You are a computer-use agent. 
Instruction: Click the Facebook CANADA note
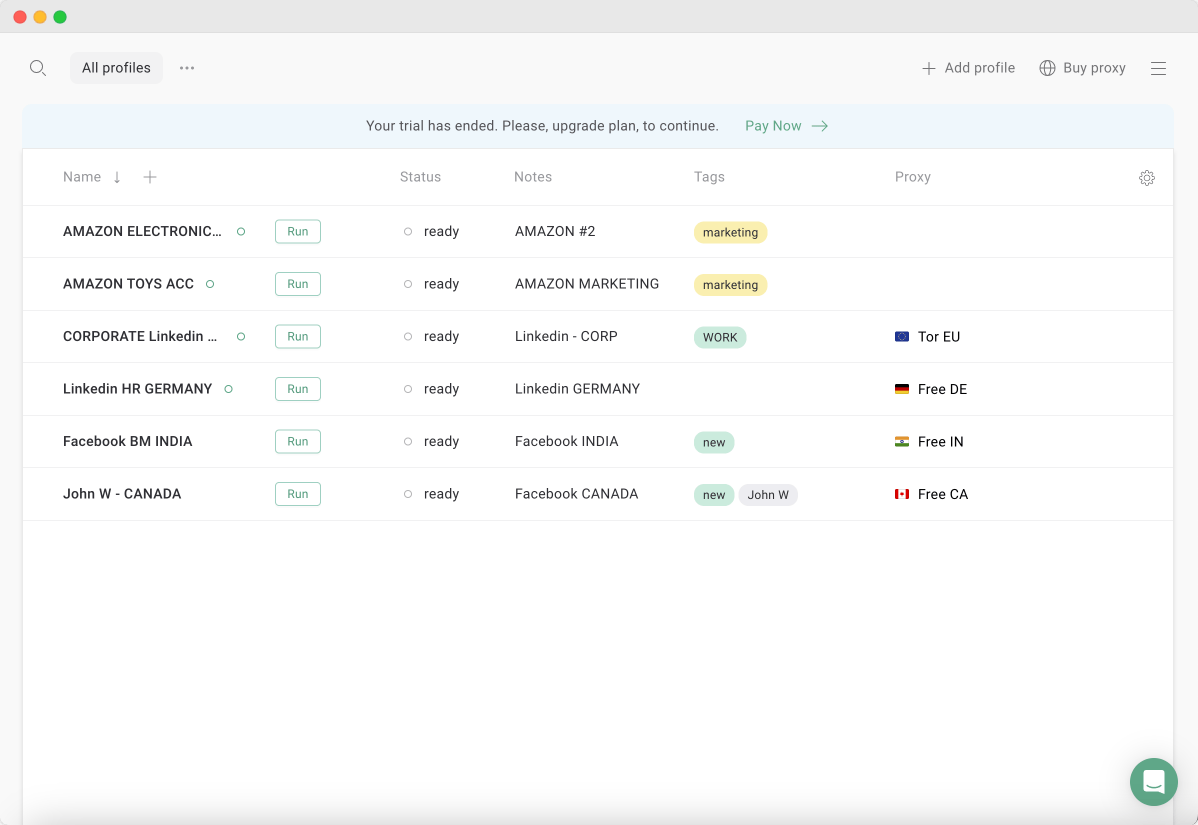[576, 494]
